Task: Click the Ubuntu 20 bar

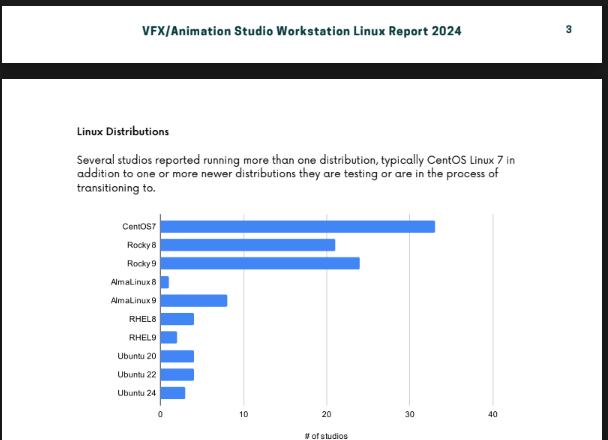Action: [x=177, y=356]
